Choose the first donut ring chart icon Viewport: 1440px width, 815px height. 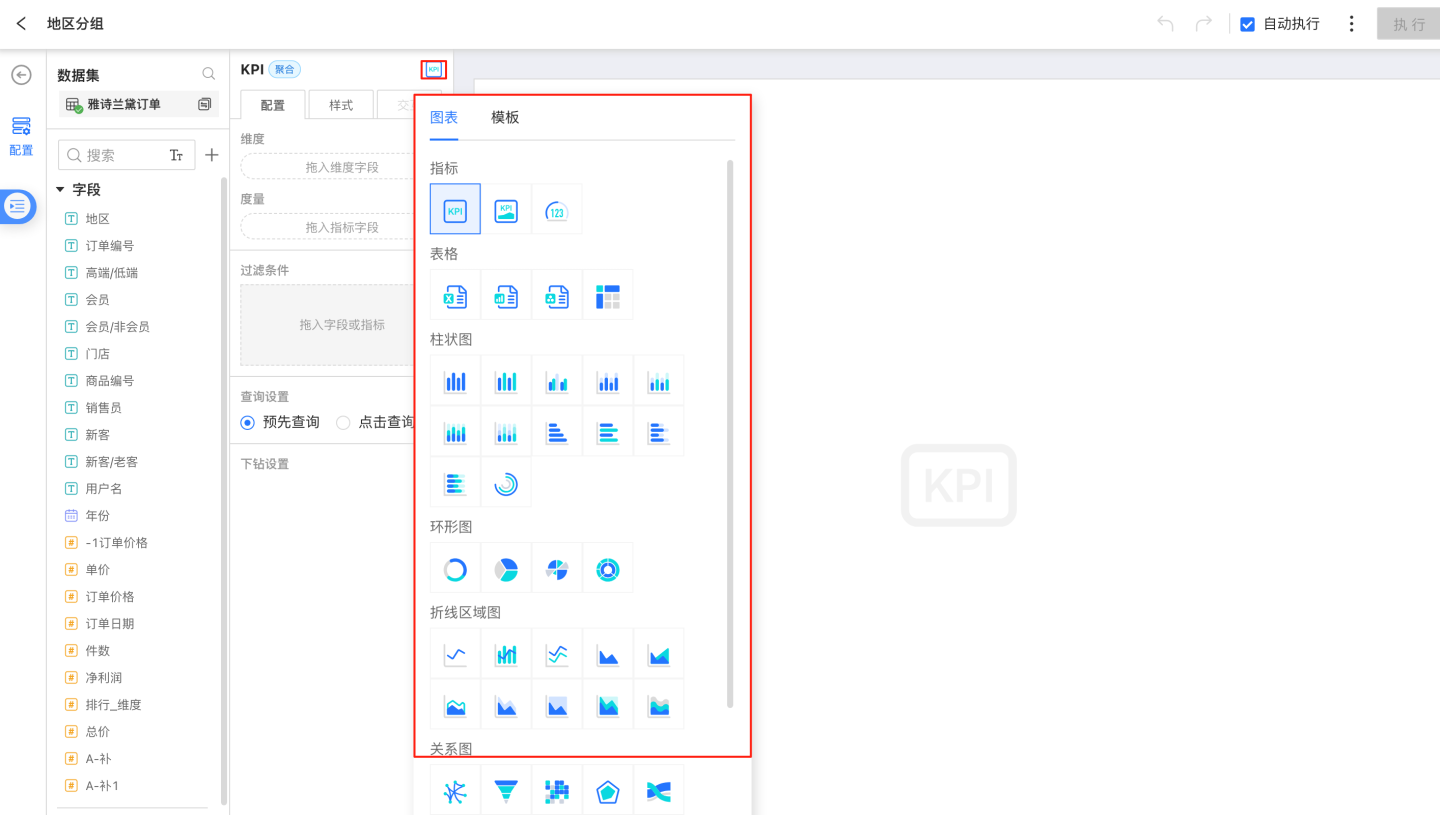pyautogui.click(x=455, y=569)
